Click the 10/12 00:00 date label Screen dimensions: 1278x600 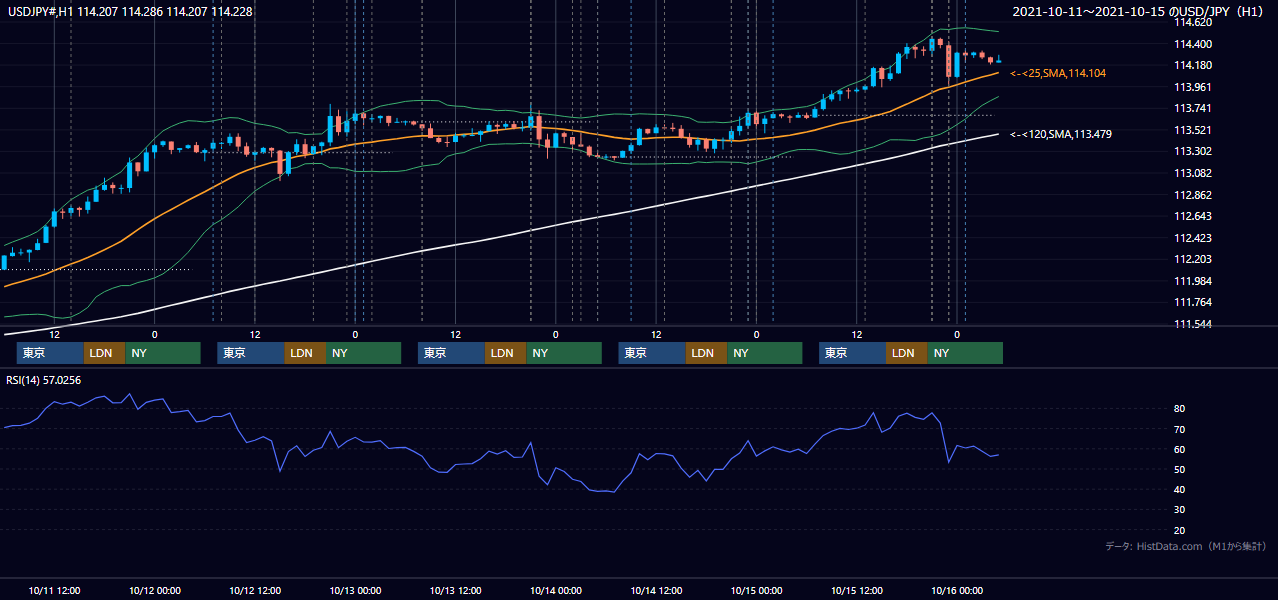[155, 590]
